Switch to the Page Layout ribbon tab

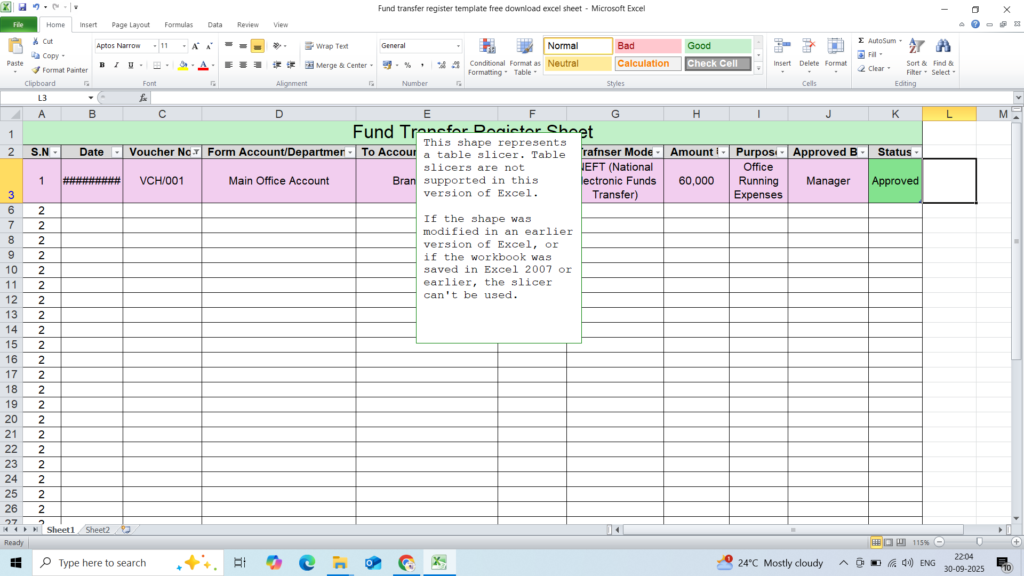[x=131, y=24]
